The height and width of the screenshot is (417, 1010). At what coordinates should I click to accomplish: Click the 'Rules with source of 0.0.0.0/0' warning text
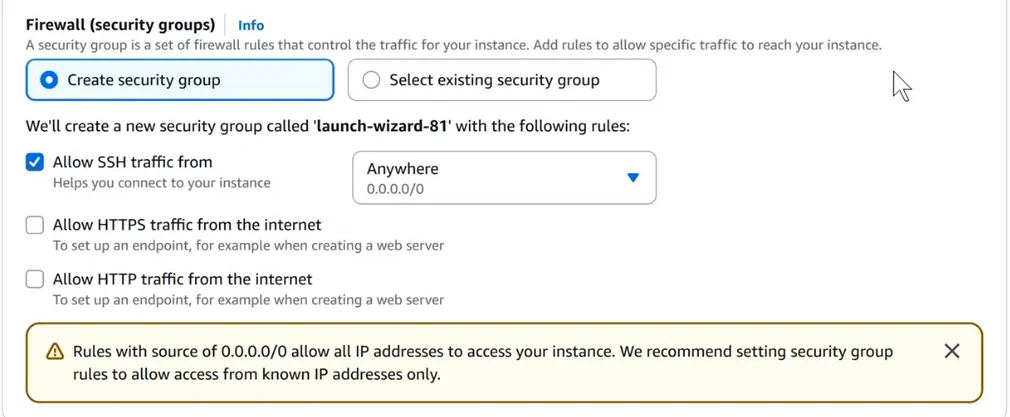(x=483, y=362)
